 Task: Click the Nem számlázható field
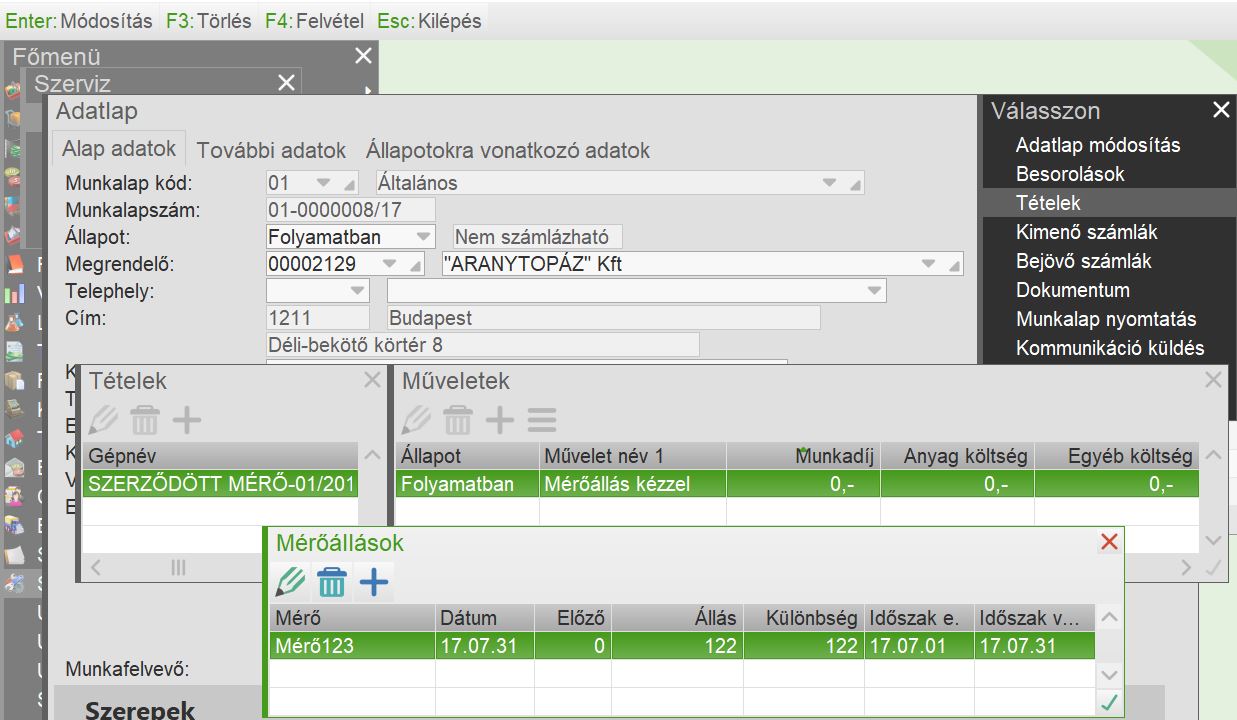pyautogui.click(x=538, y=237)
